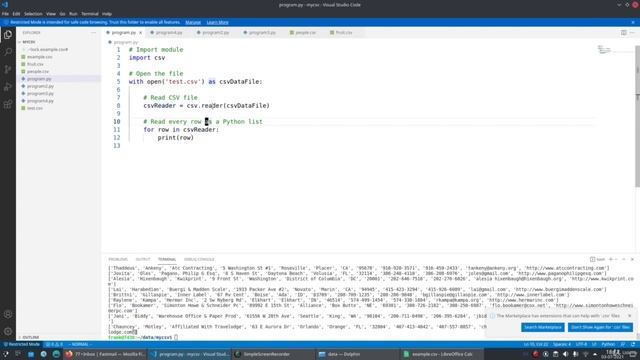Open fruit.csv in the explorer
Image resolution: width=640 pixels, height=360 pixels.
(x=35, y=64)
